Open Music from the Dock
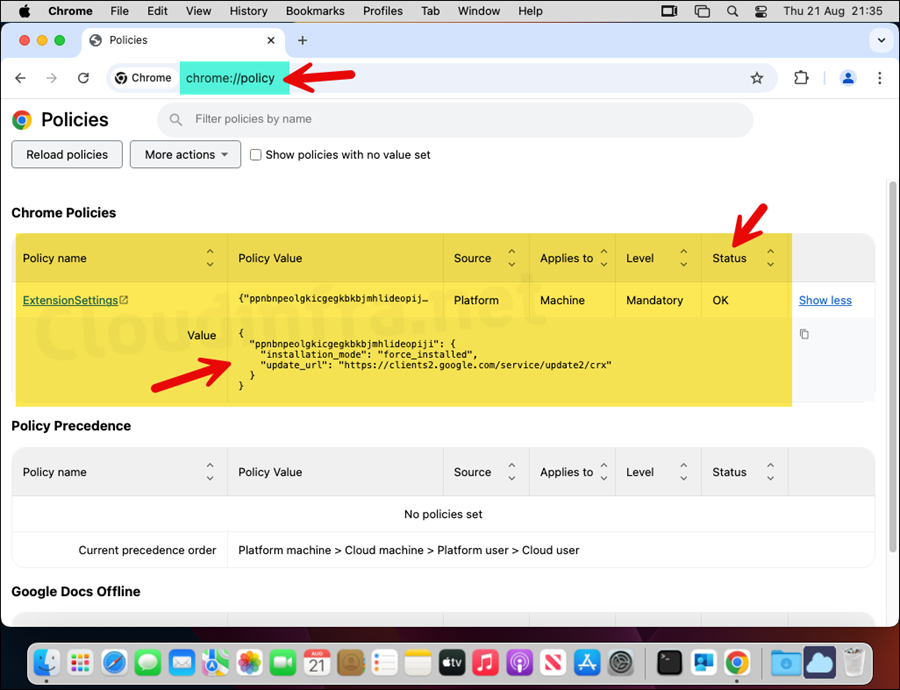This screenshot has height=690, width=900. pyautogui.click(x=486, y=662)
